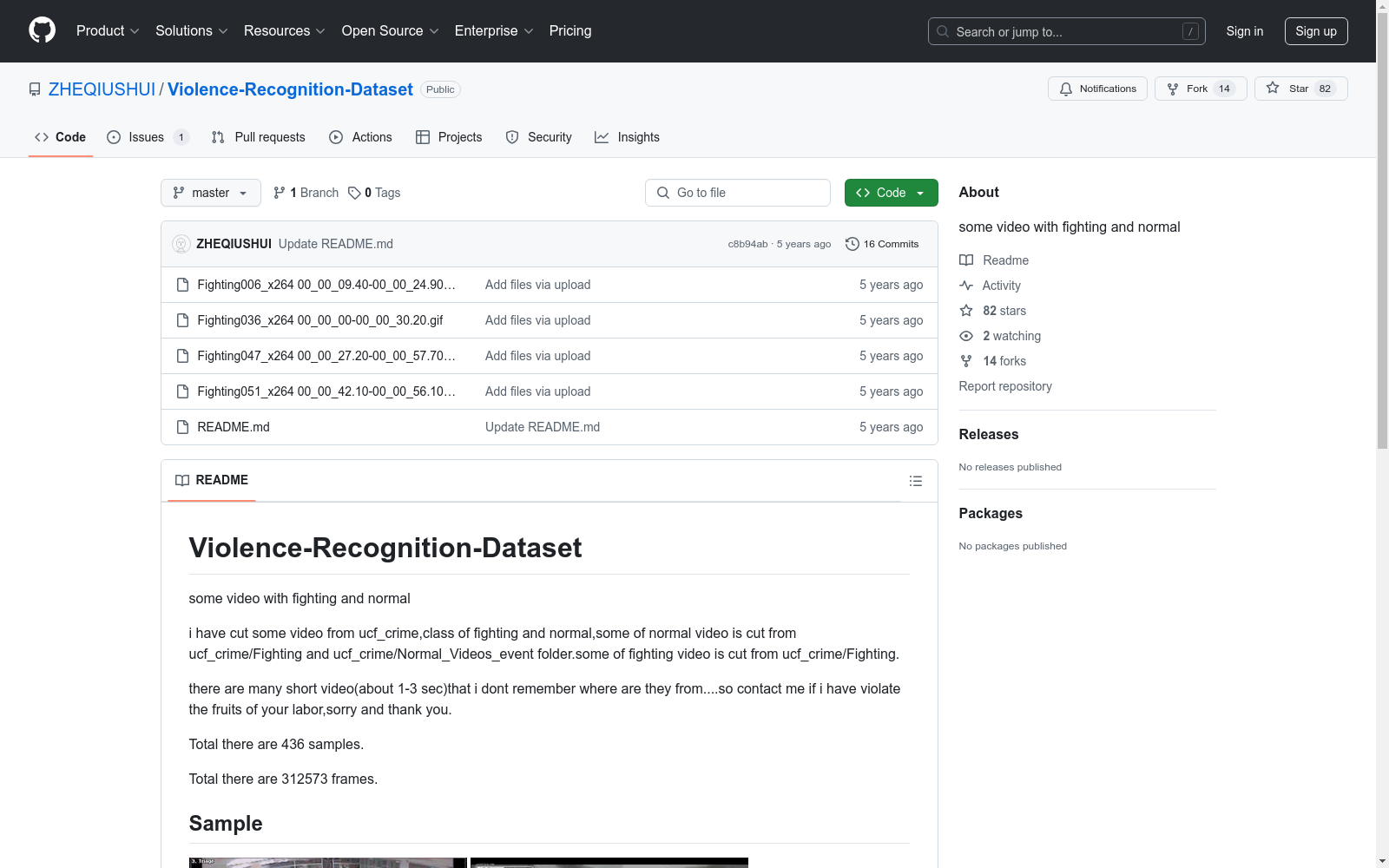
Task: Click the Star icon to star the repository
Action: point(1273,88)
